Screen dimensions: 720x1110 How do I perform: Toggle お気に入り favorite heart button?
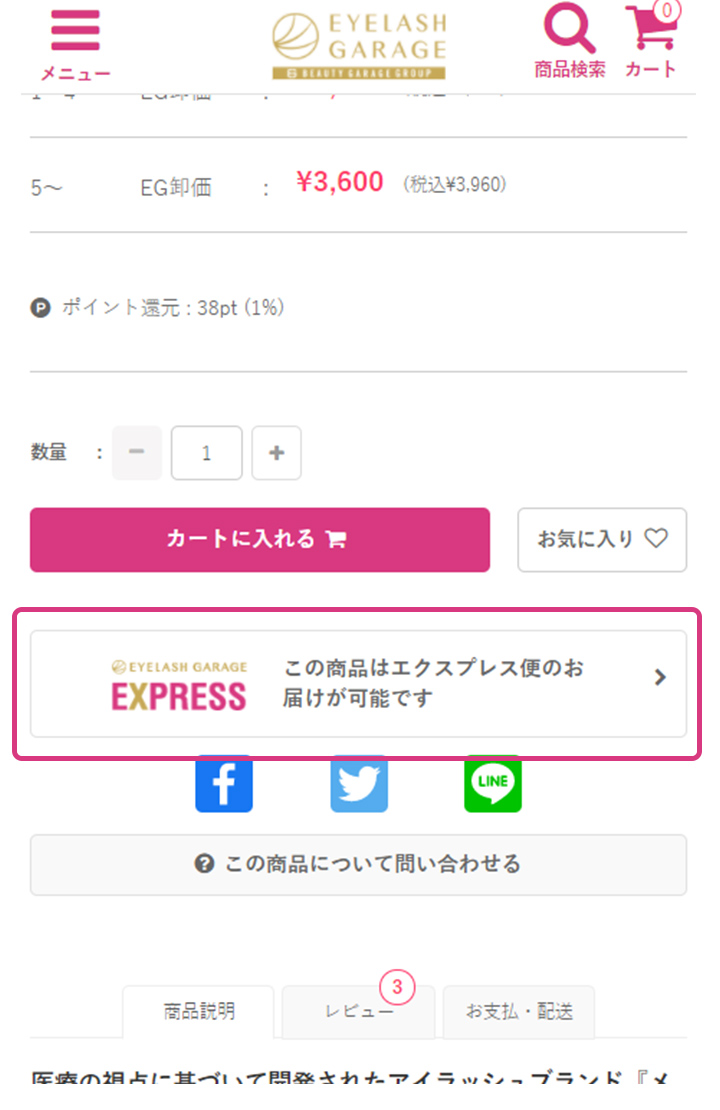coord(602,540)
